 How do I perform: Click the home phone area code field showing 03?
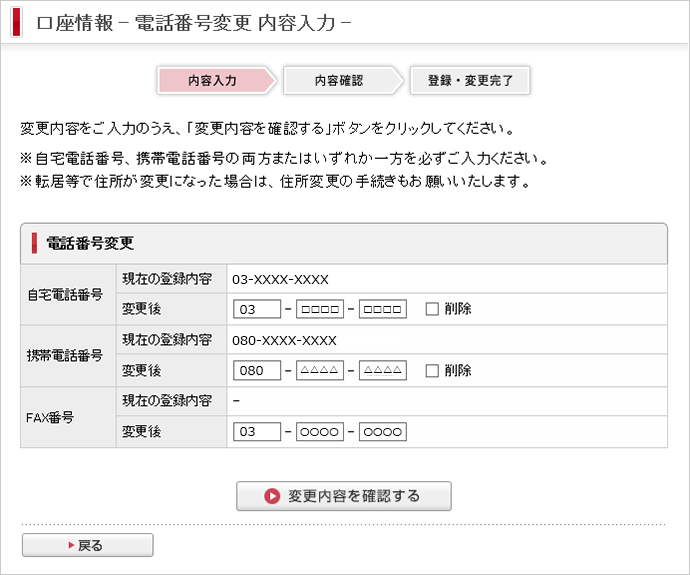pos(257,309)
